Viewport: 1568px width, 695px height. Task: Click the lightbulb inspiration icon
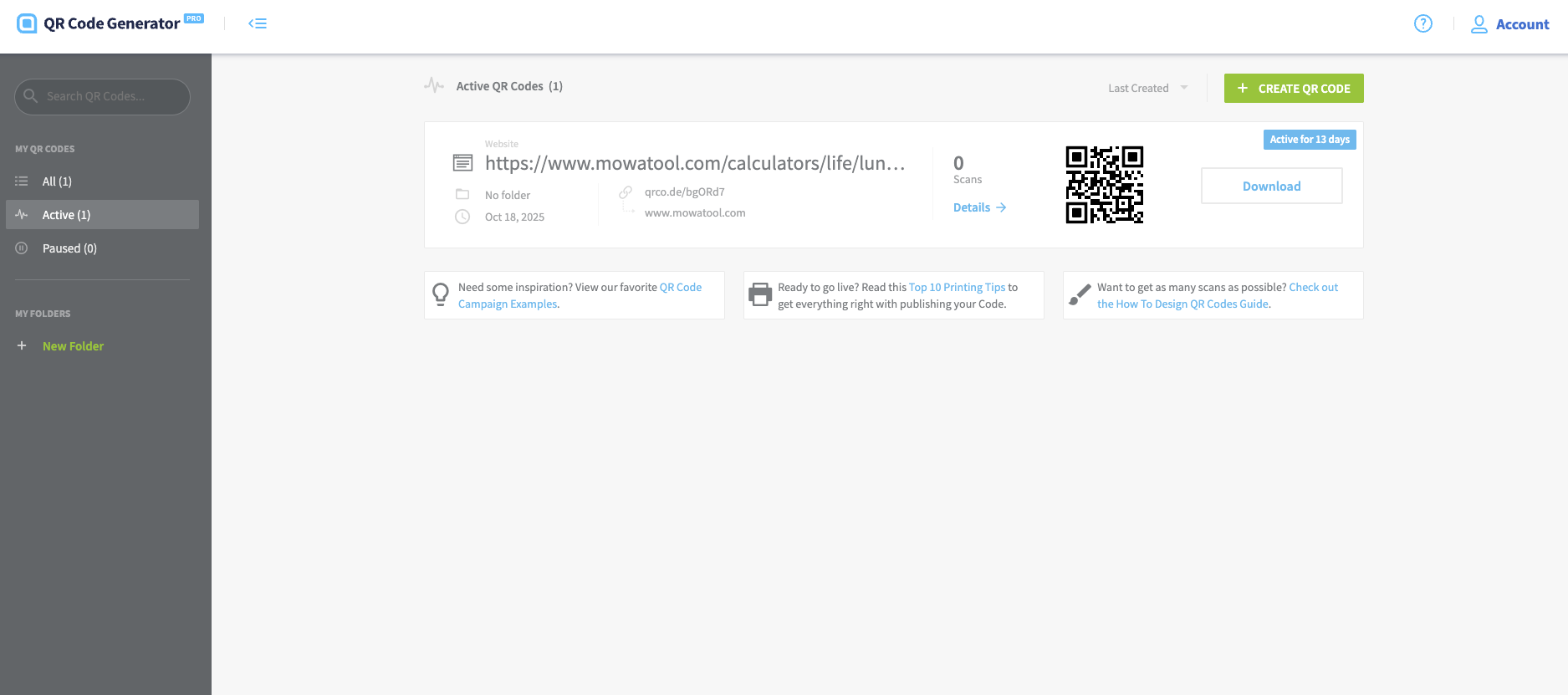441,294
